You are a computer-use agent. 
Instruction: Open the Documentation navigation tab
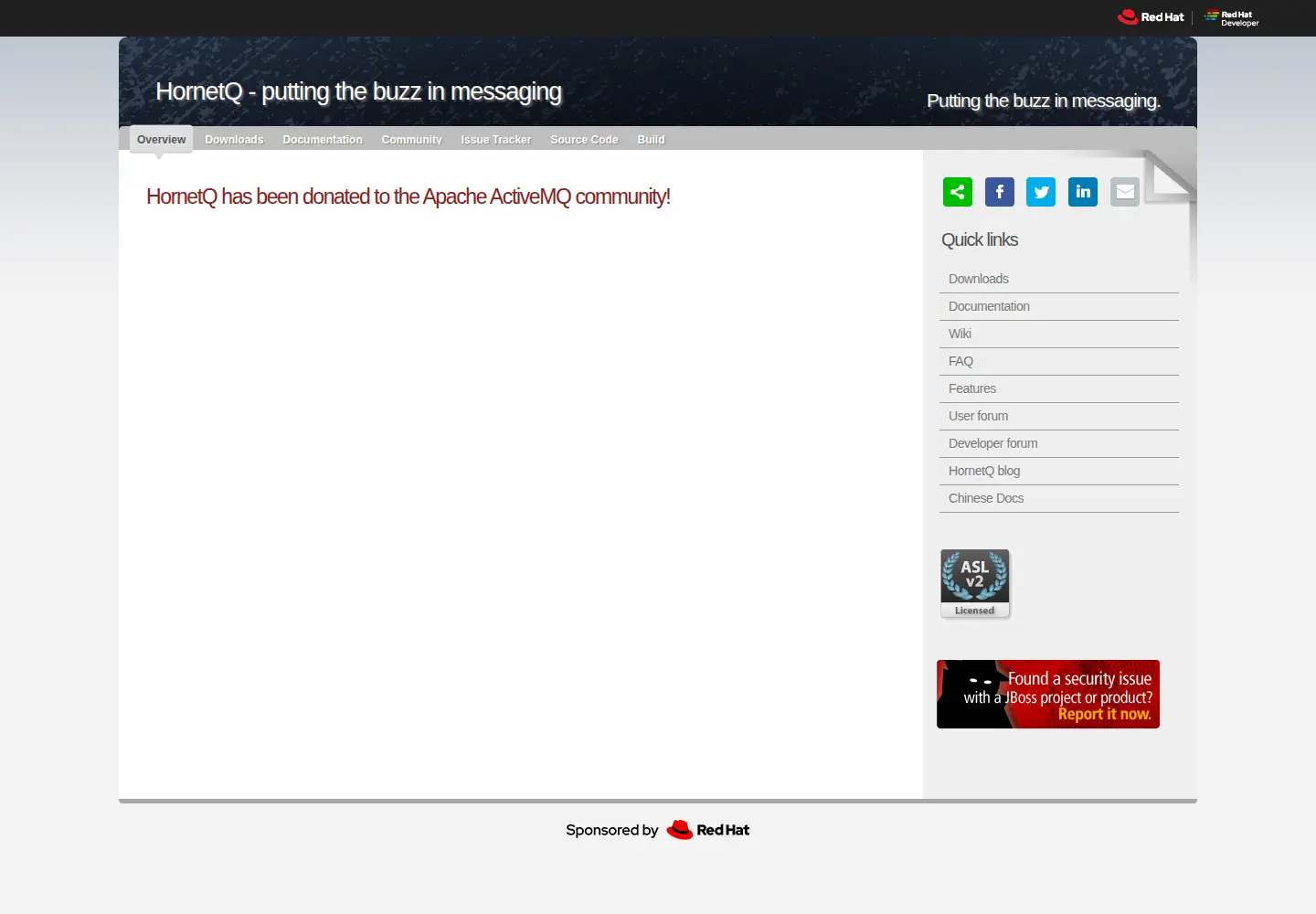coord(323,140)
